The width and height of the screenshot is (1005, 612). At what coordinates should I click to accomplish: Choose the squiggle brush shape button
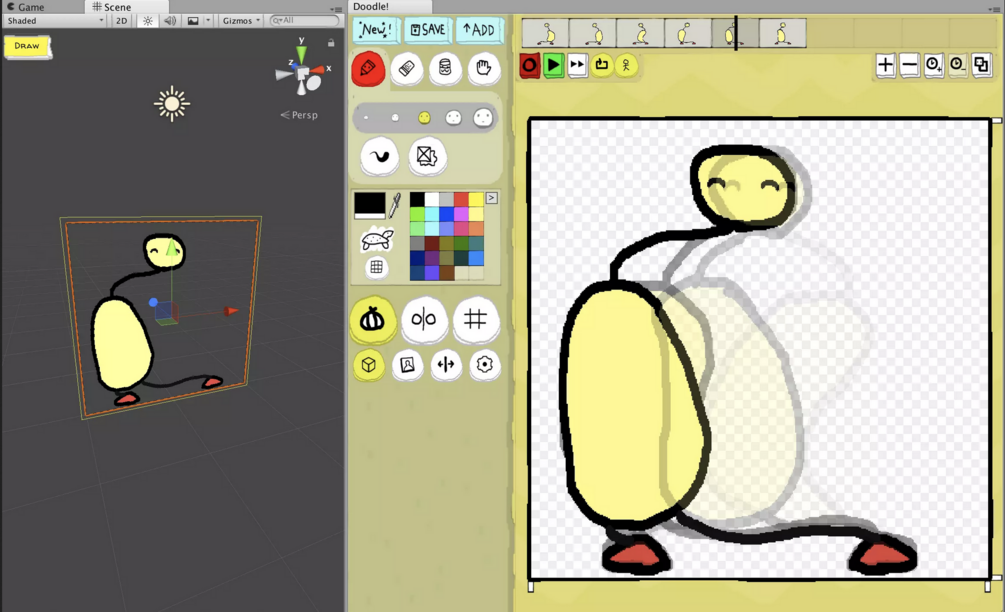click(379, 156)
